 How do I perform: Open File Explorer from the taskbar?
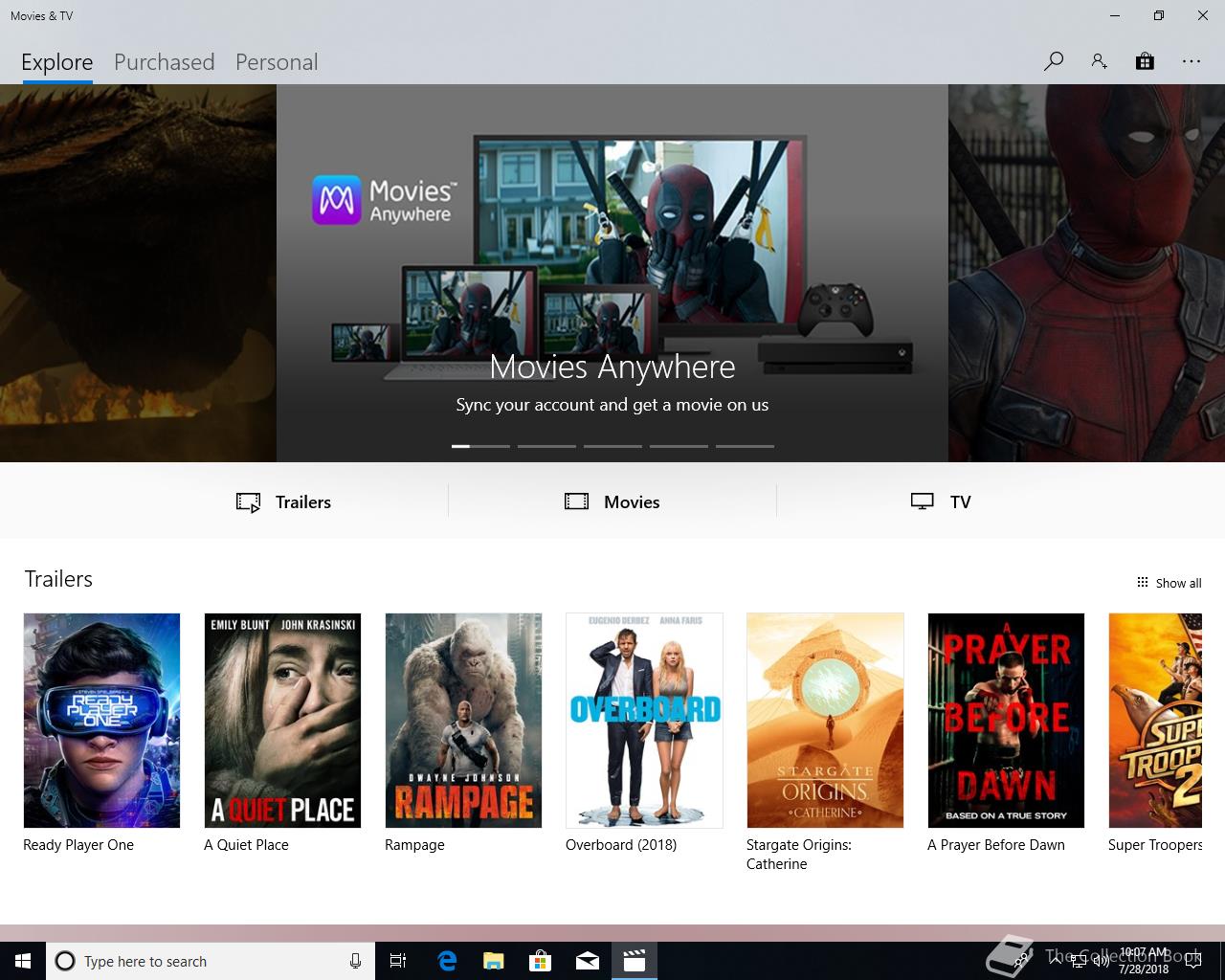494,961
